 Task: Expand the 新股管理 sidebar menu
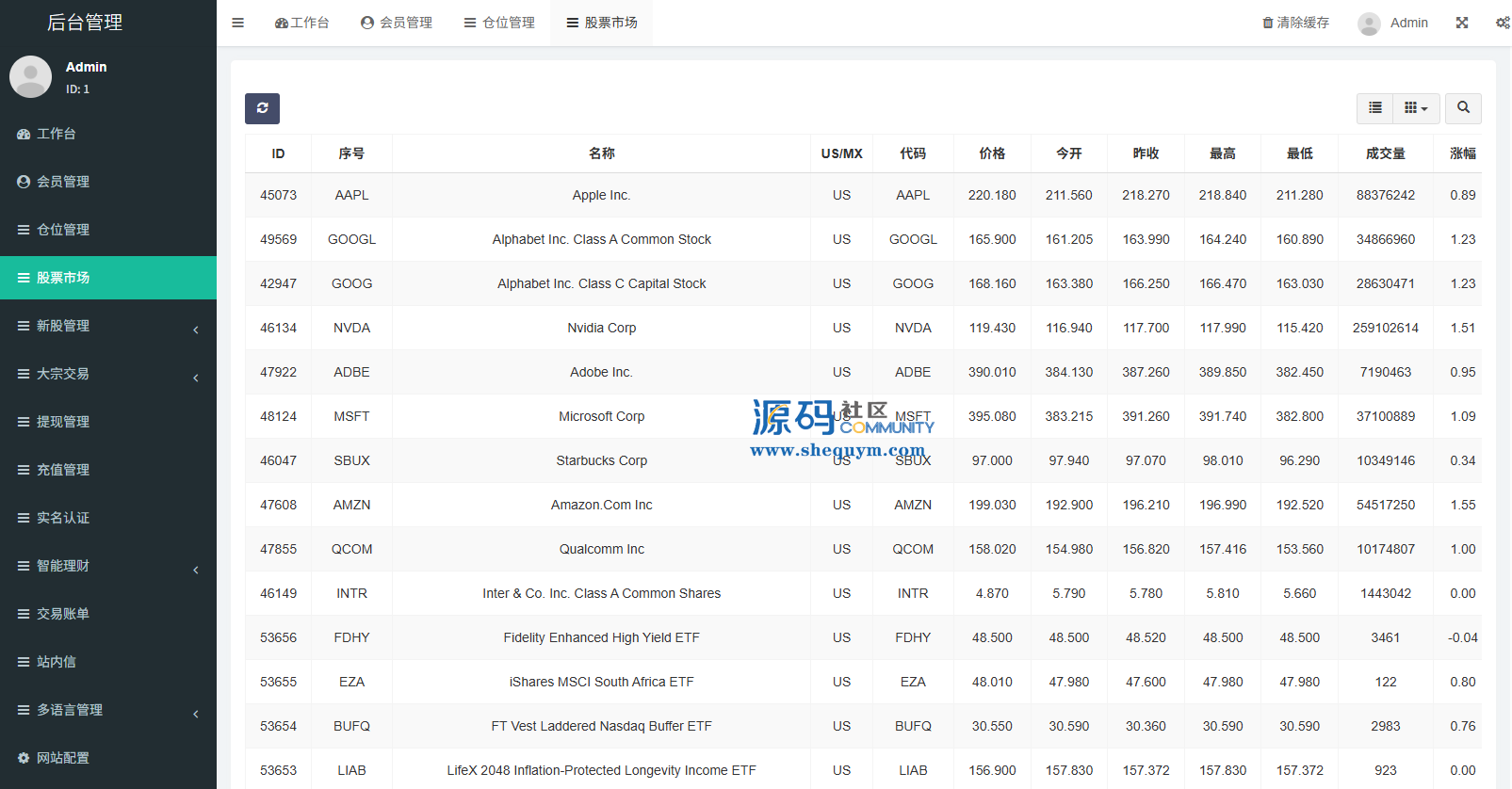(108, 326)
